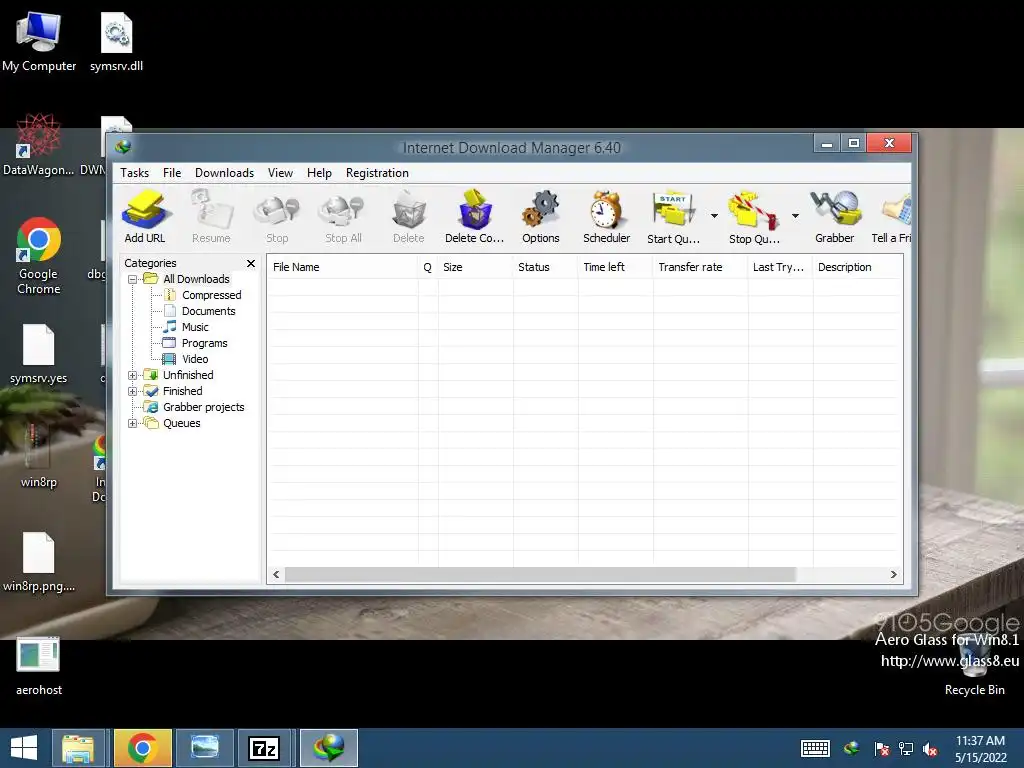This screenshot has height=768, width=1024.
Task: Click the Stop All toolbar icon
Action: 344,216
